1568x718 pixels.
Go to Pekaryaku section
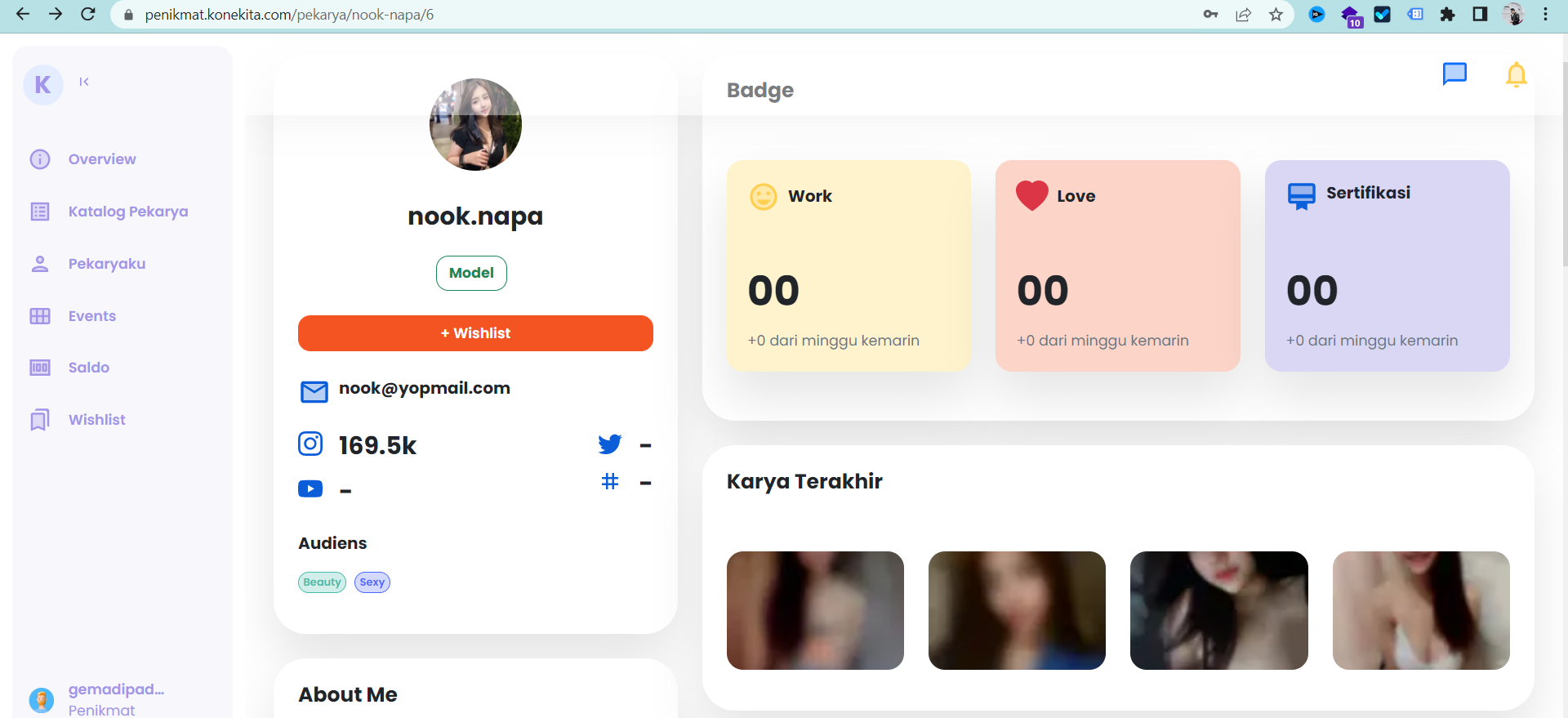point(107,264)
